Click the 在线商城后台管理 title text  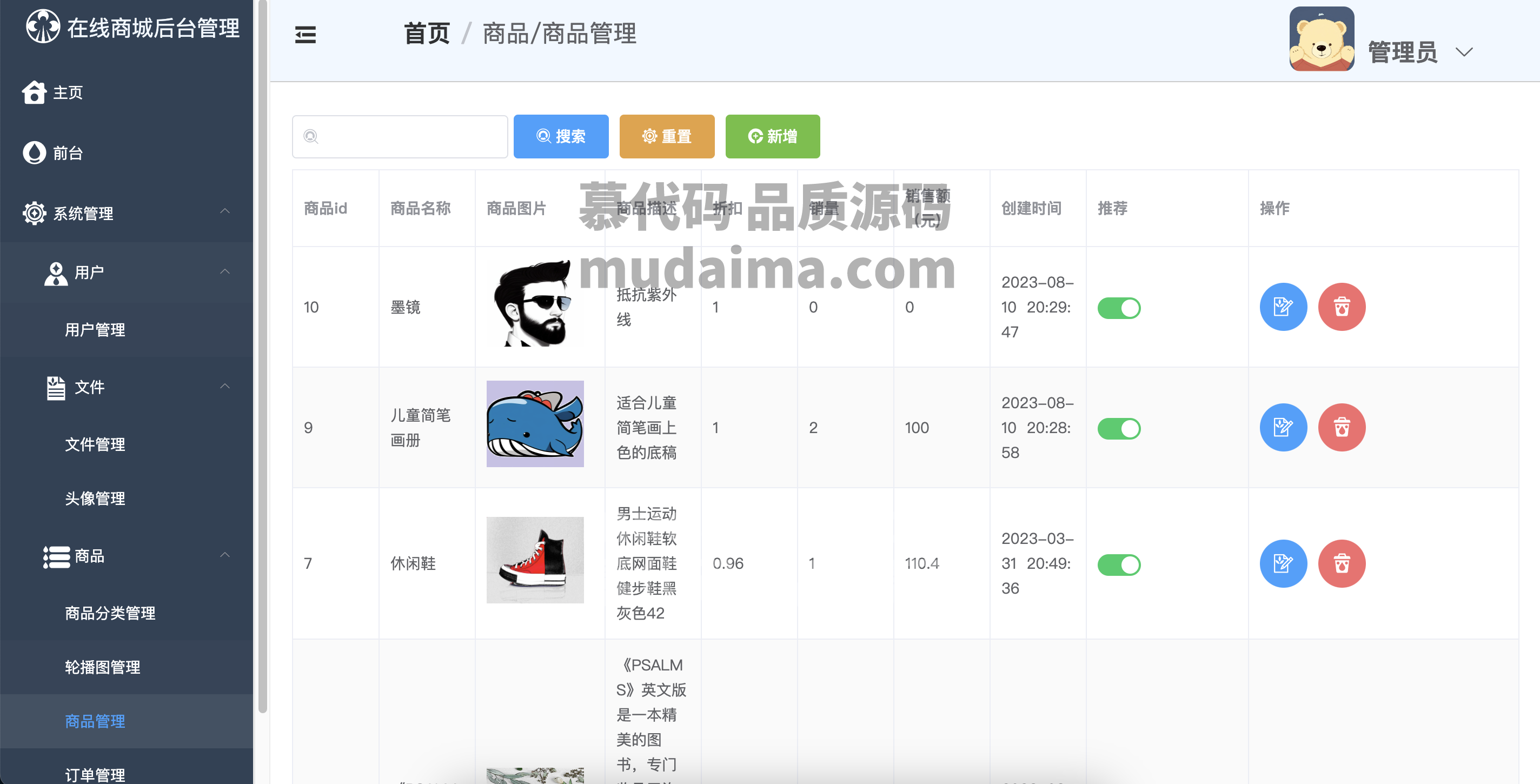click(x=153, y=28)
